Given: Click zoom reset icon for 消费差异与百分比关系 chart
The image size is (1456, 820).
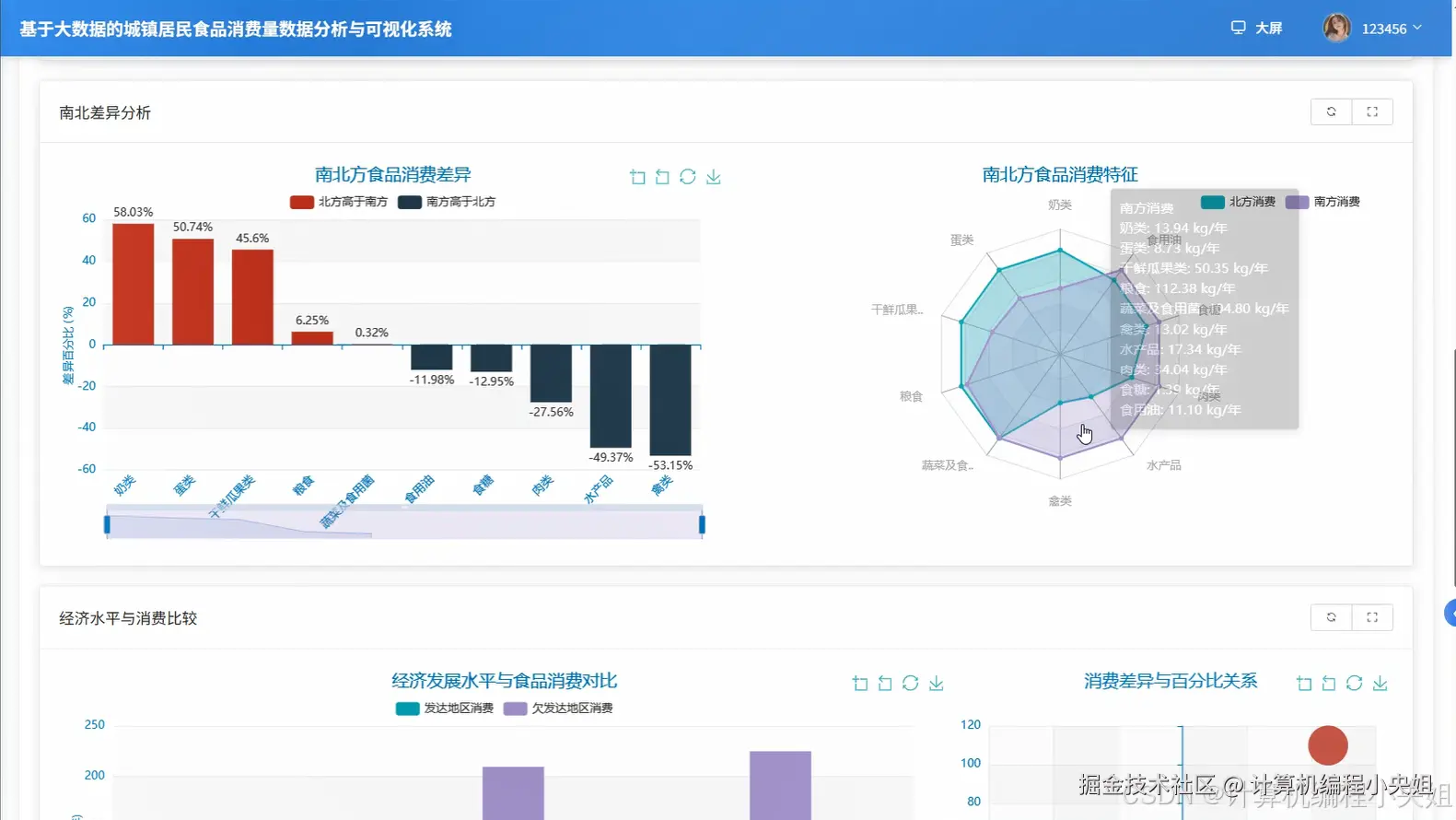Looking at the screenshot, I should (1329, 683).
